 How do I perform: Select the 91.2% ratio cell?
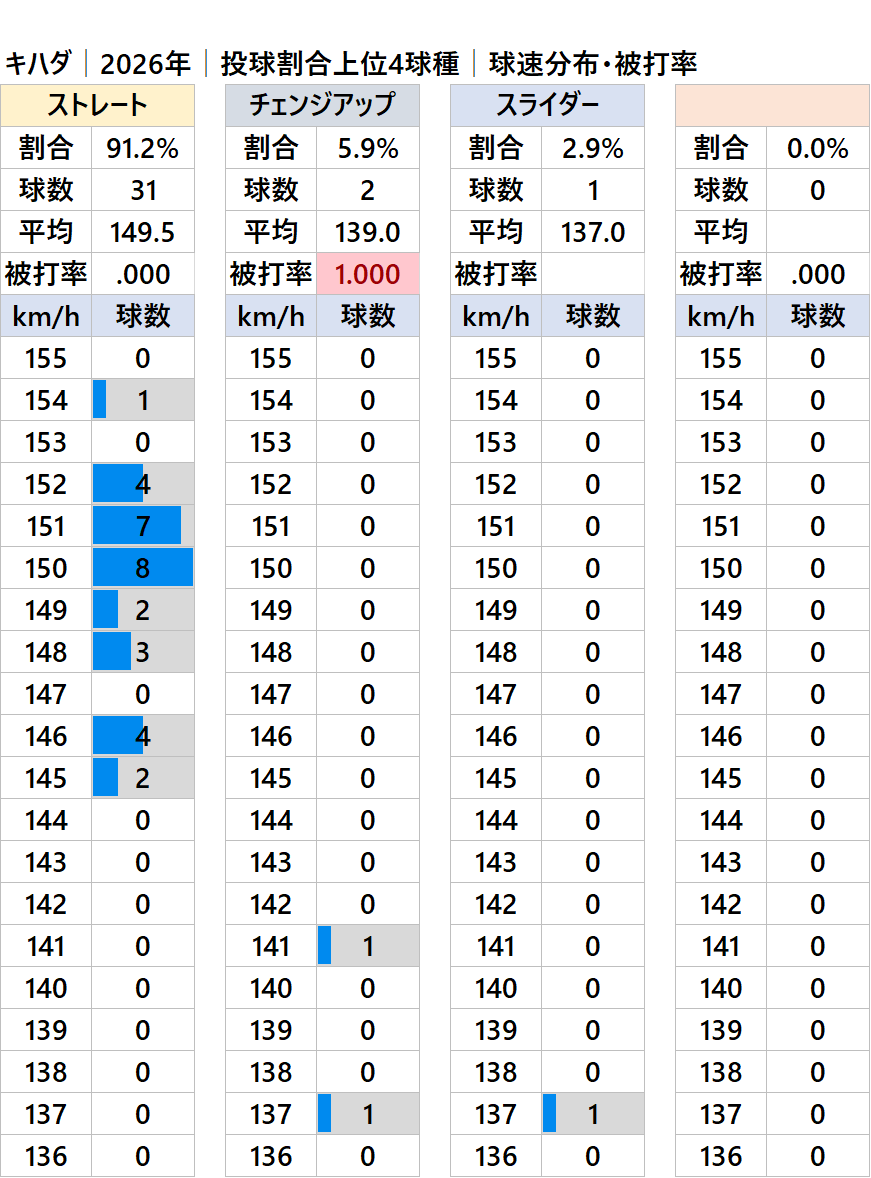142,149
